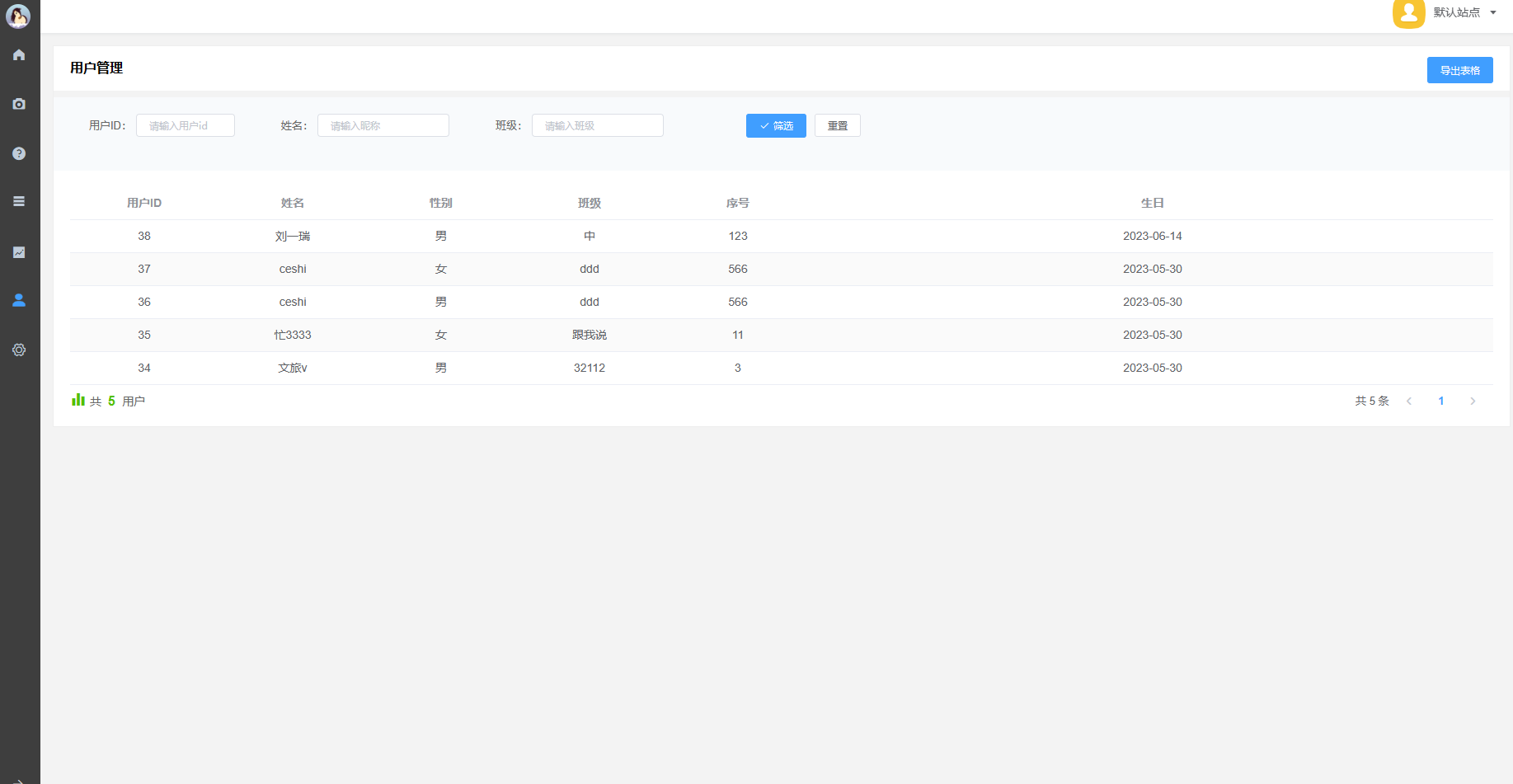Open the camera section in sidebar
1513x784 pixels.
[x=19, y=104]
